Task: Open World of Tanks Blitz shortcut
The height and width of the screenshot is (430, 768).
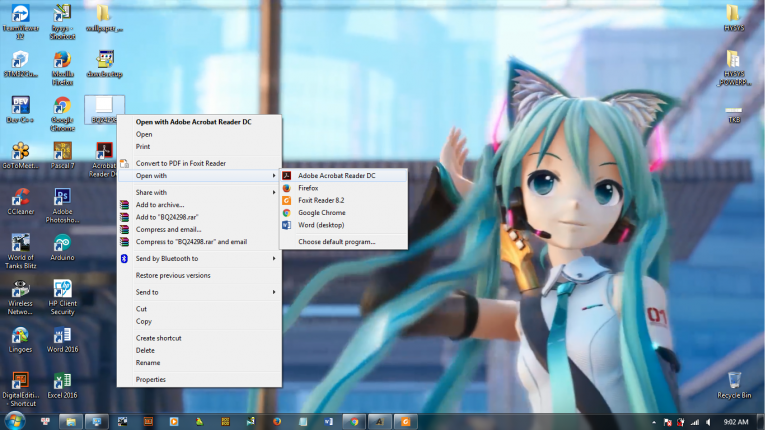Action: coord(19,245)
